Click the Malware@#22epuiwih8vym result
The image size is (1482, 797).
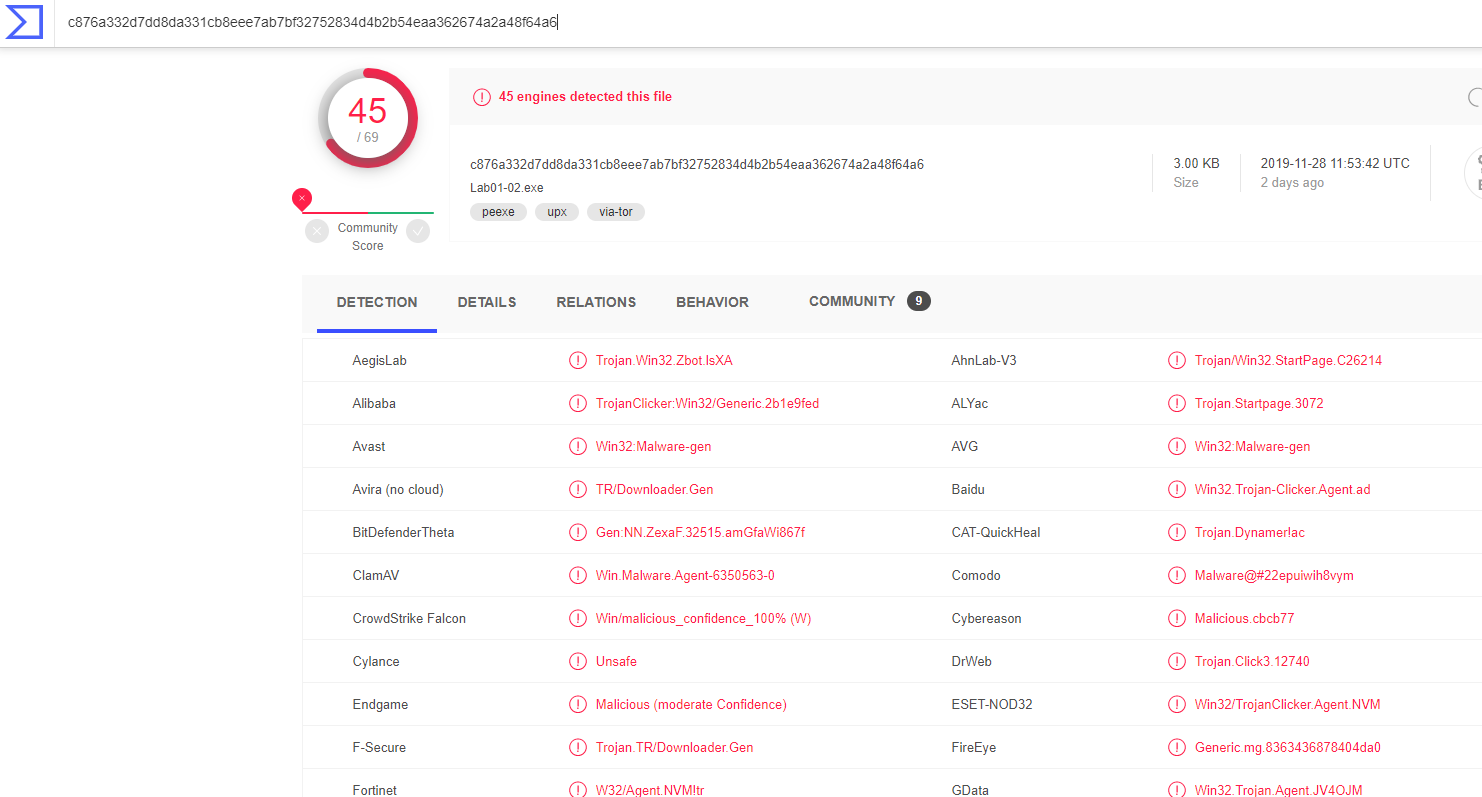click(1274, 575)
